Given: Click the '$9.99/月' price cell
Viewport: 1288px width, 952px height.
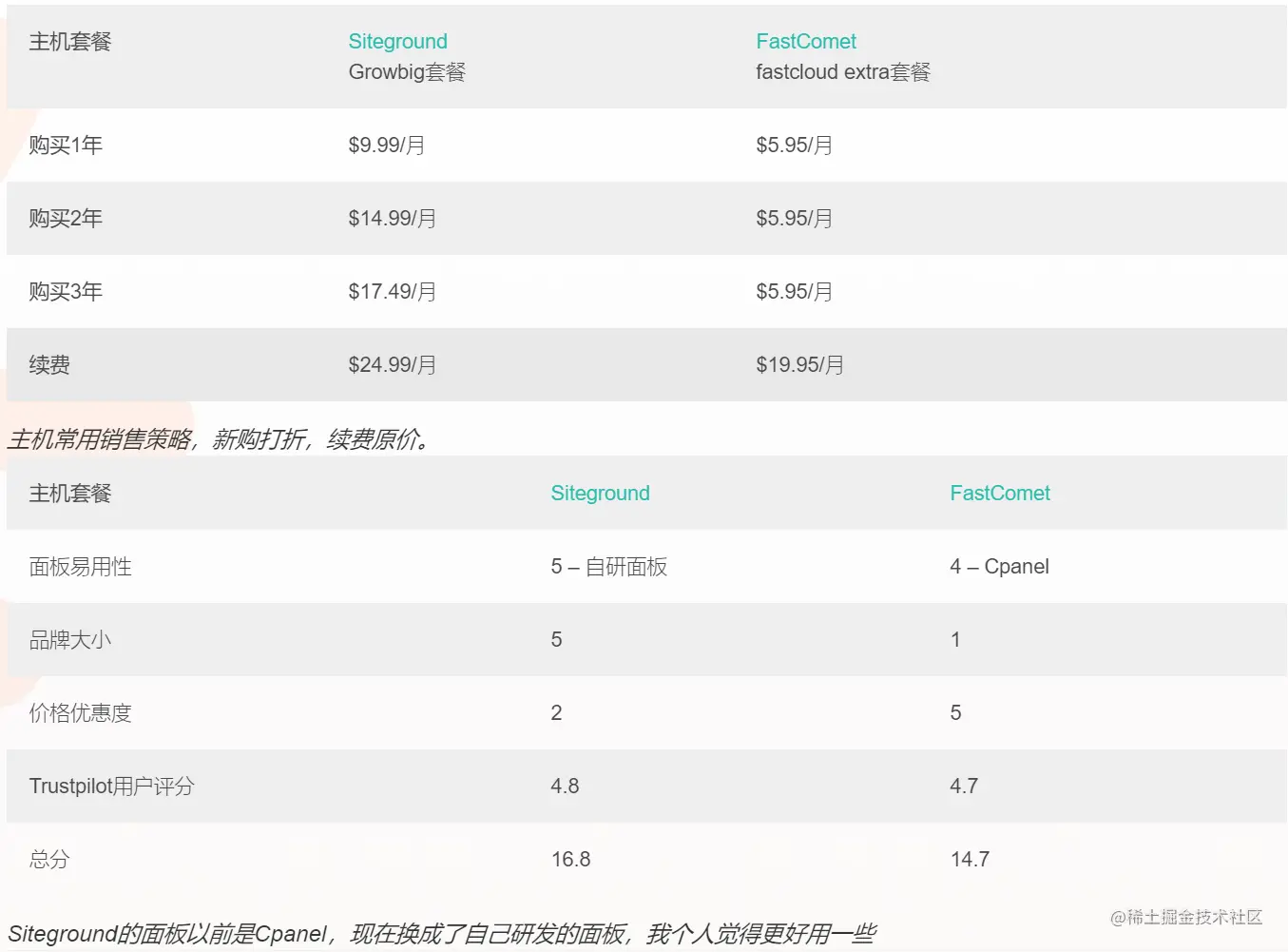Looking at the screenshot, I should pyautogui.click(x=387, y=146).
